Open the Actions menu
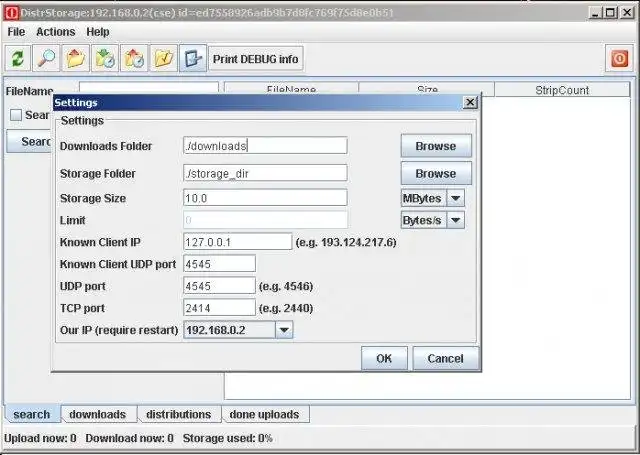Viewport: 640px width, 455px height. [56, 32]
